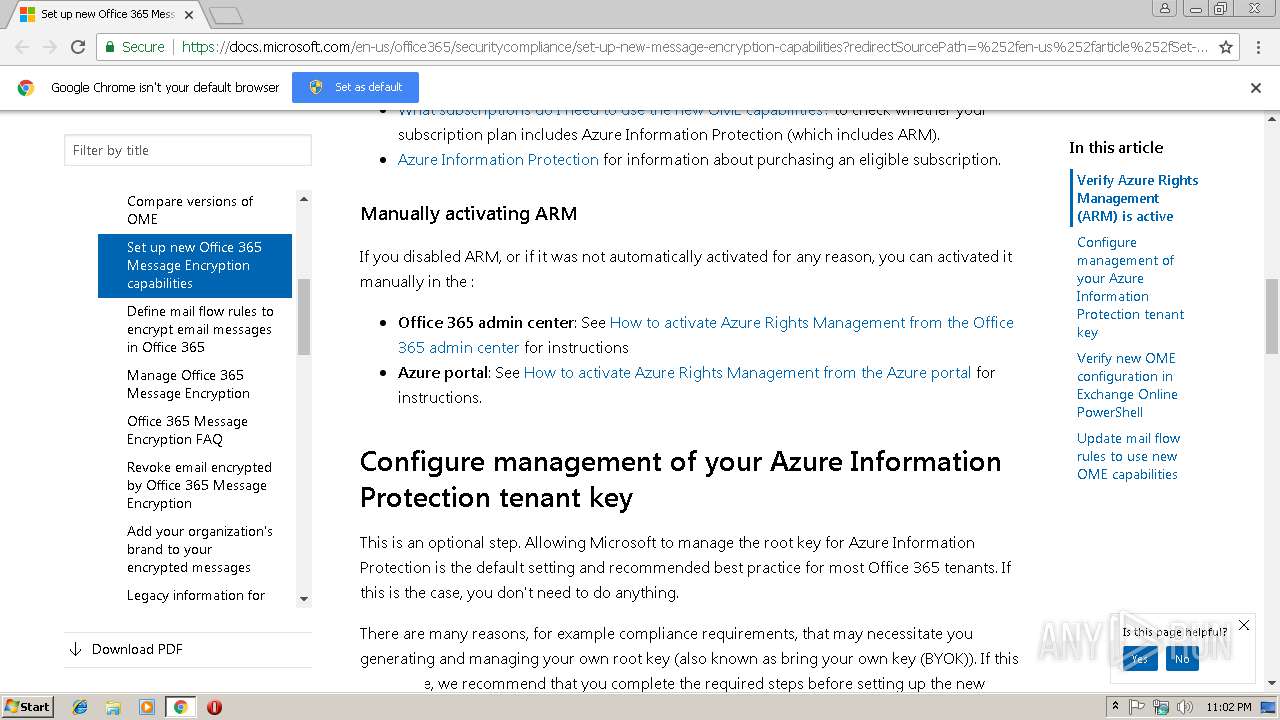Screen dimensions: 1280x720
Task: Click the 11:02 PM clock
Action: [1229, 707]
